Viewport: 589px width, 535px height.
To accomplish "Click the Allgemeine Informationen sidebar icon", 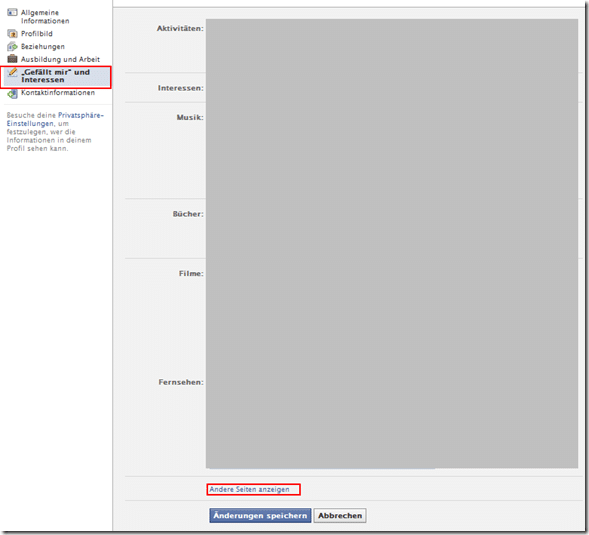I will pos(12,12).
